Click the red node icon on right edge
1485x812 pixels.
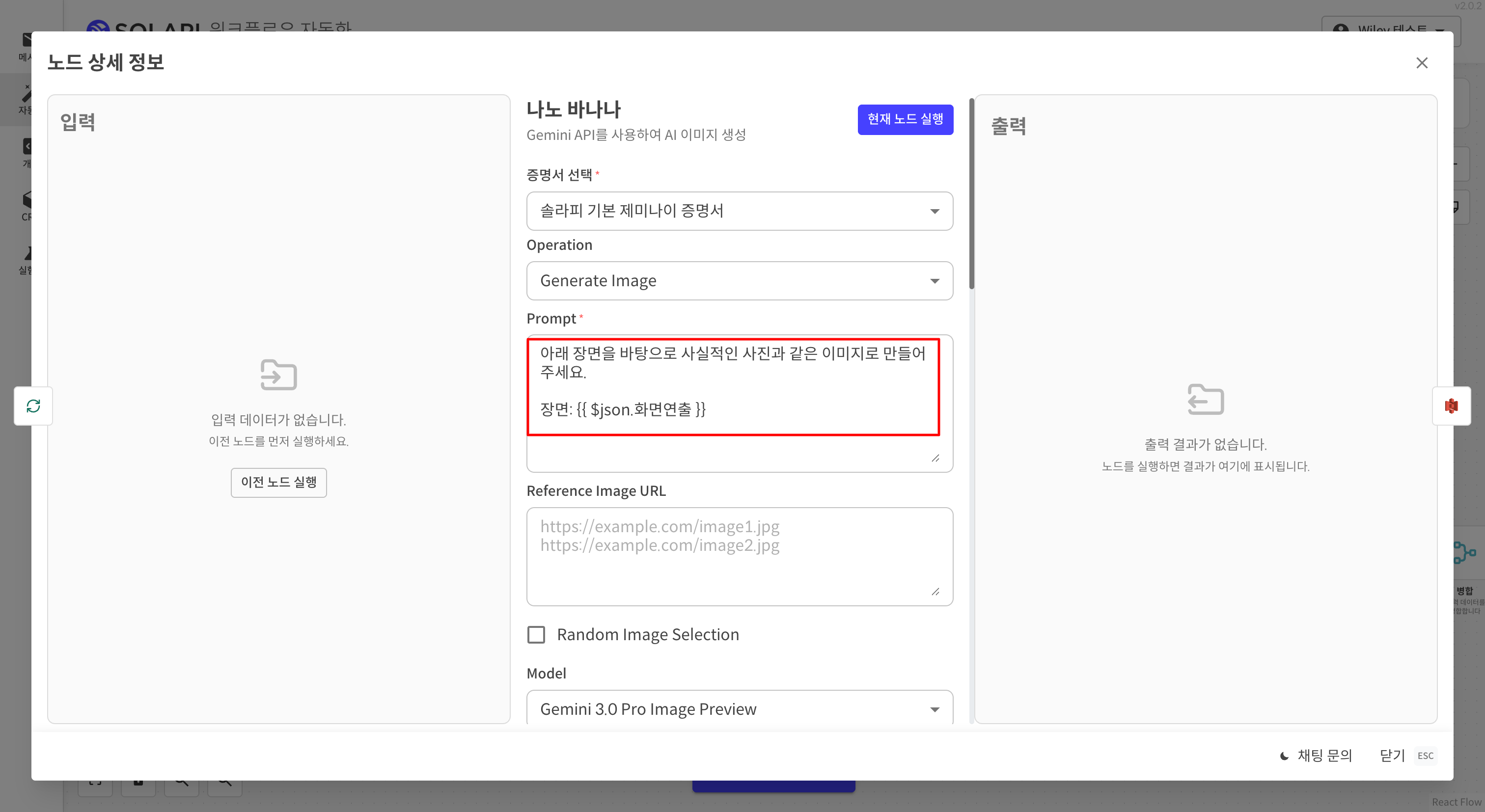point(1451,406)
